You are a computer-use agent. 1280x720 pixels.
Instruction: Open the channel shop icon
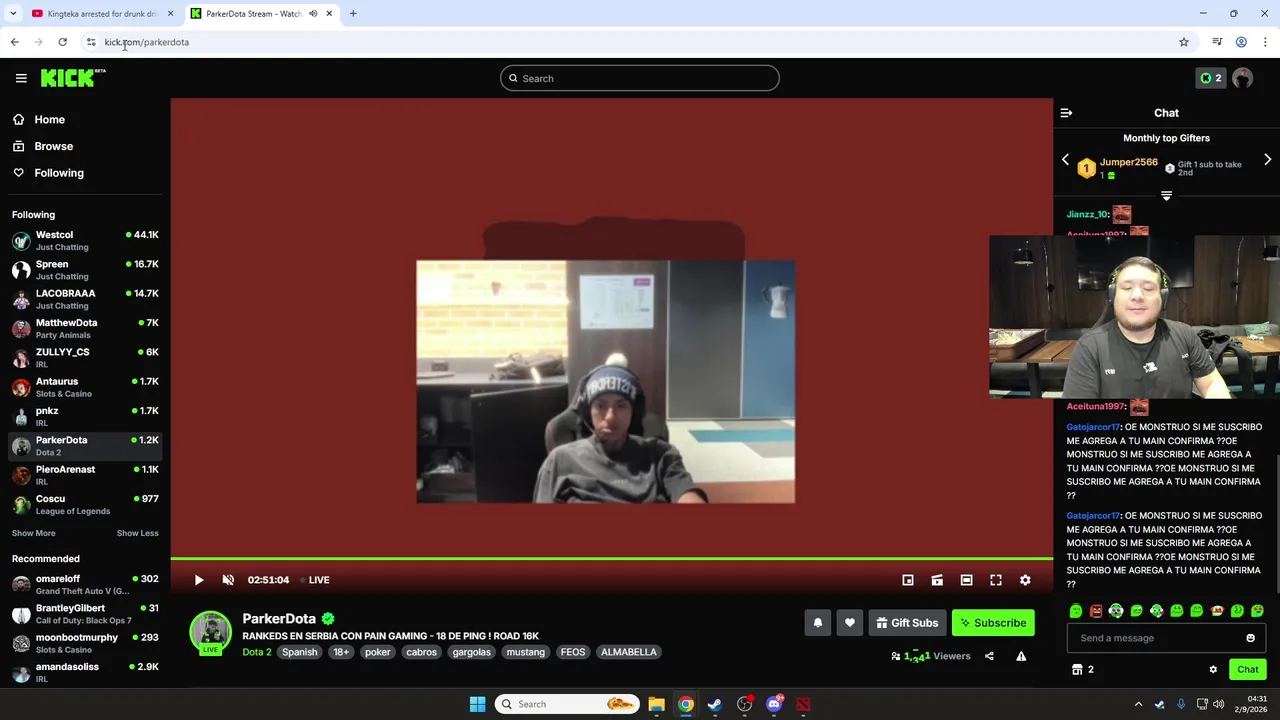click(x=1077, y=669)
